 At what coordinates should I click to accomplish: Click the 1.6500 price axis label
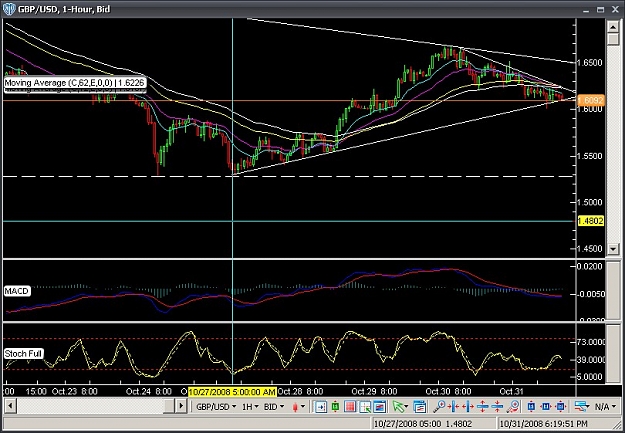click(x=592, y=63)
